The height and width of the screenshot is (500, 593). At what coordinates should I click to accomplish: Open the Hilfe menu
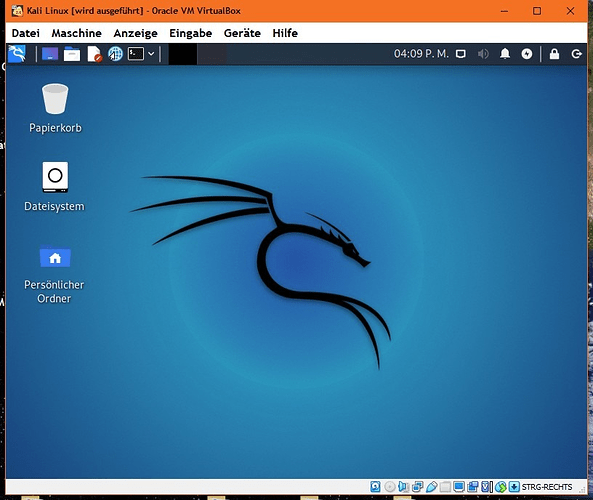285,33
